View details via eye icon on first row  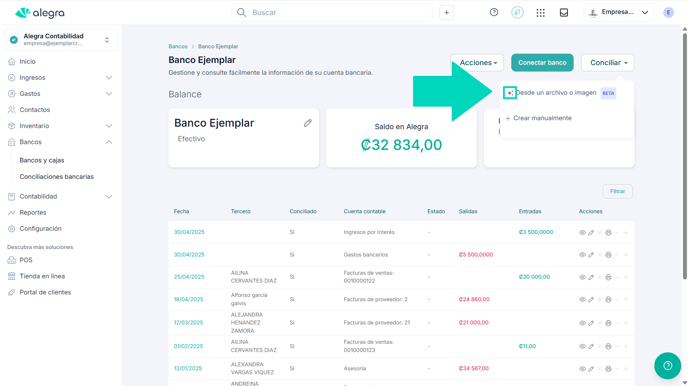pyautogui.click(x=582, y=232)
